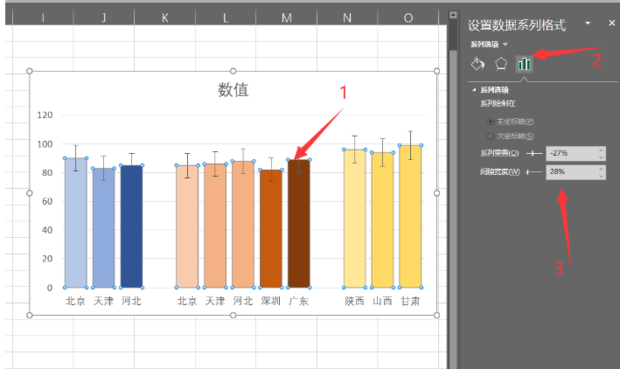Select column header O
The width and height of the screenshot is (620, 369).
(x=408, y=17)
